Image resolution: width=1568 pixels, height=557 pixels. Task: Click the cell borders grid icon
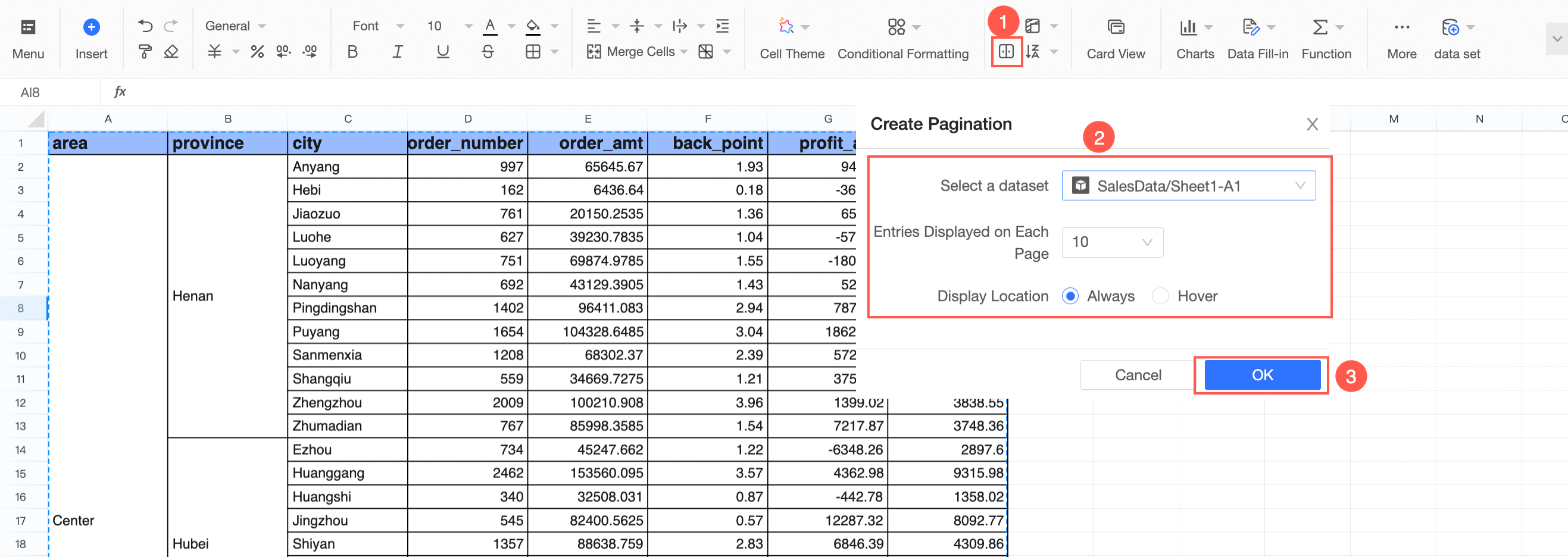click(x=533, y=52)
